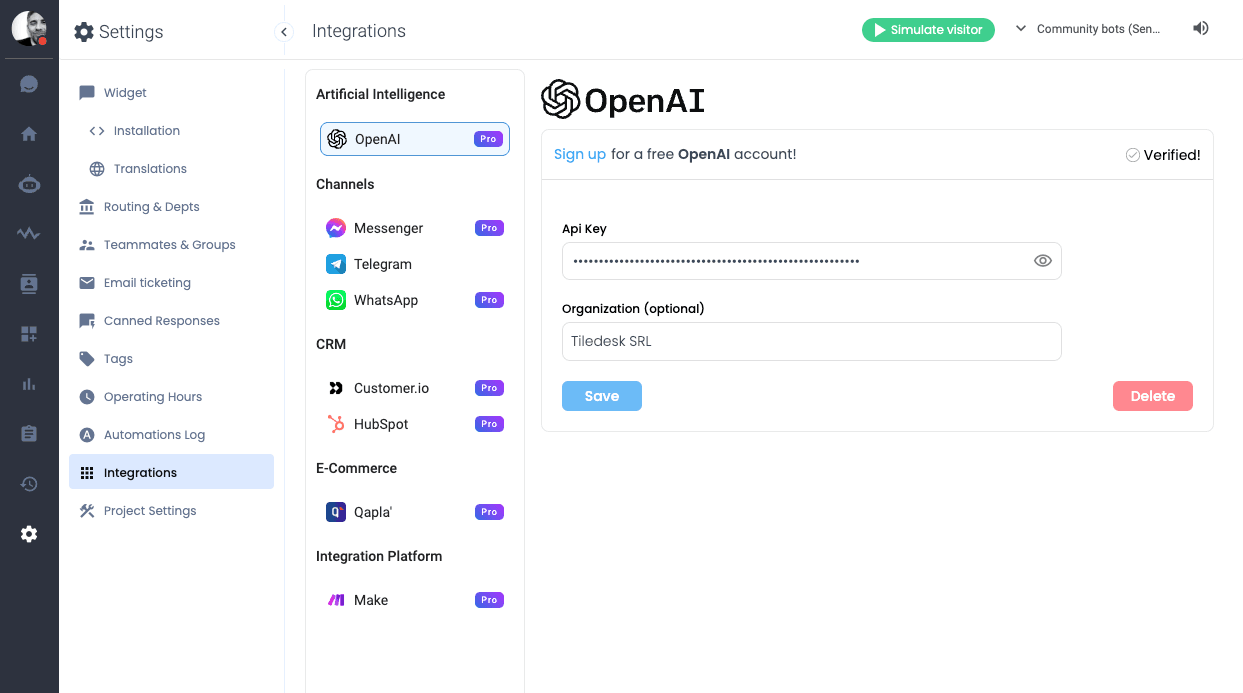Click the Customer.io logo icon
1243x693 pixels.
336,388
